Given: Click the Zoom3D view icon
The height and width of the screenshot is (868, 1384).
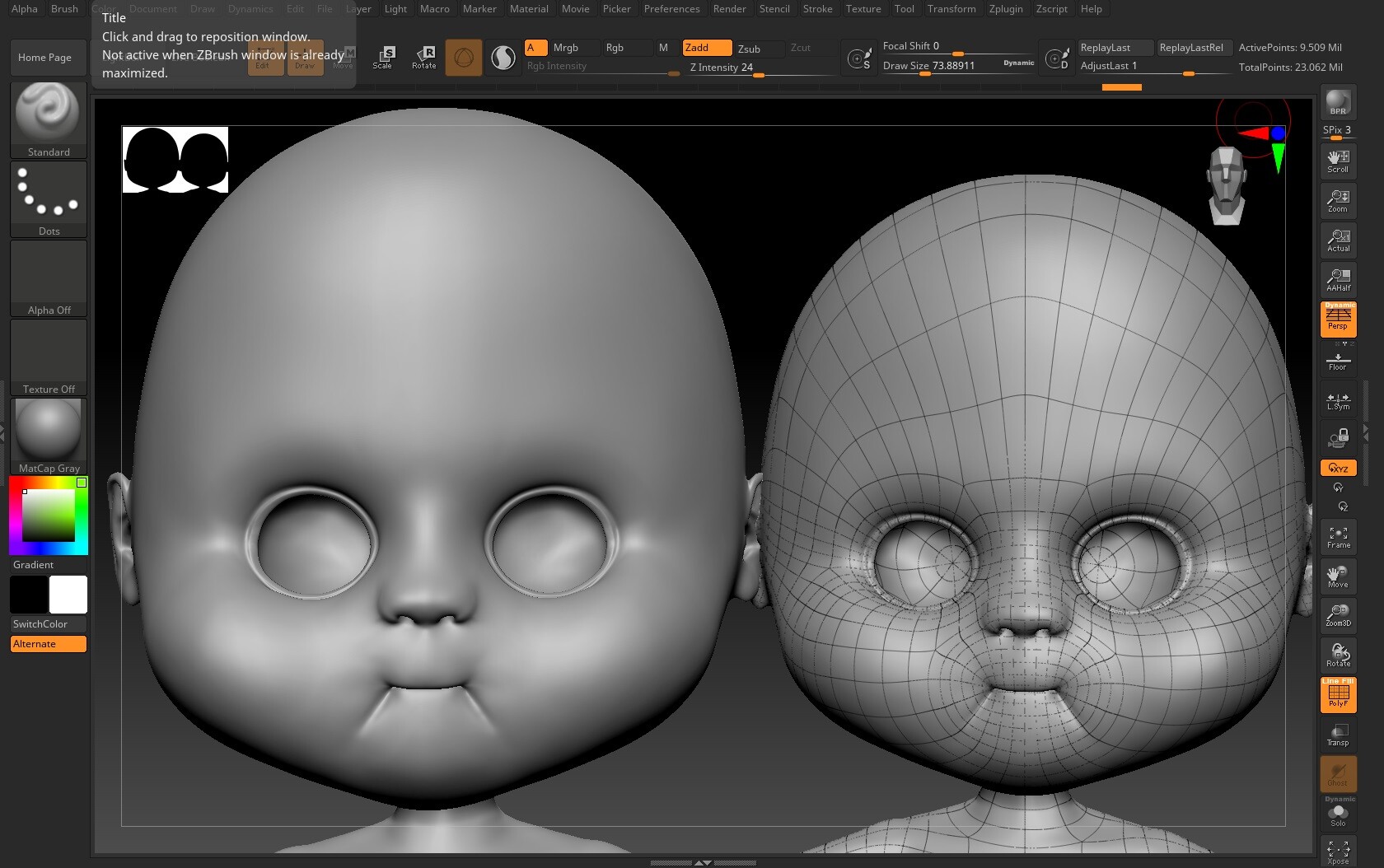Looking at the screenshot, I should click(1338, 615).
